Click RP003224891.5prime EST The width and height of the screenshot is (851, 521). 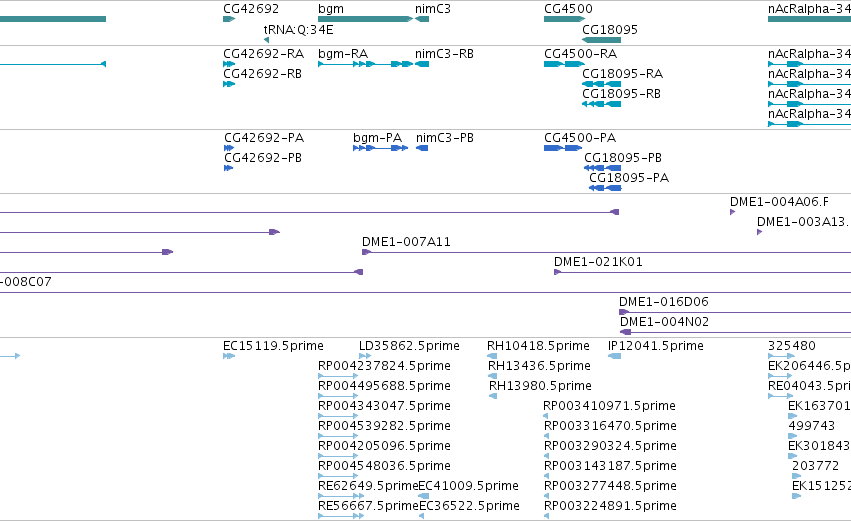(x=546, y=516)
